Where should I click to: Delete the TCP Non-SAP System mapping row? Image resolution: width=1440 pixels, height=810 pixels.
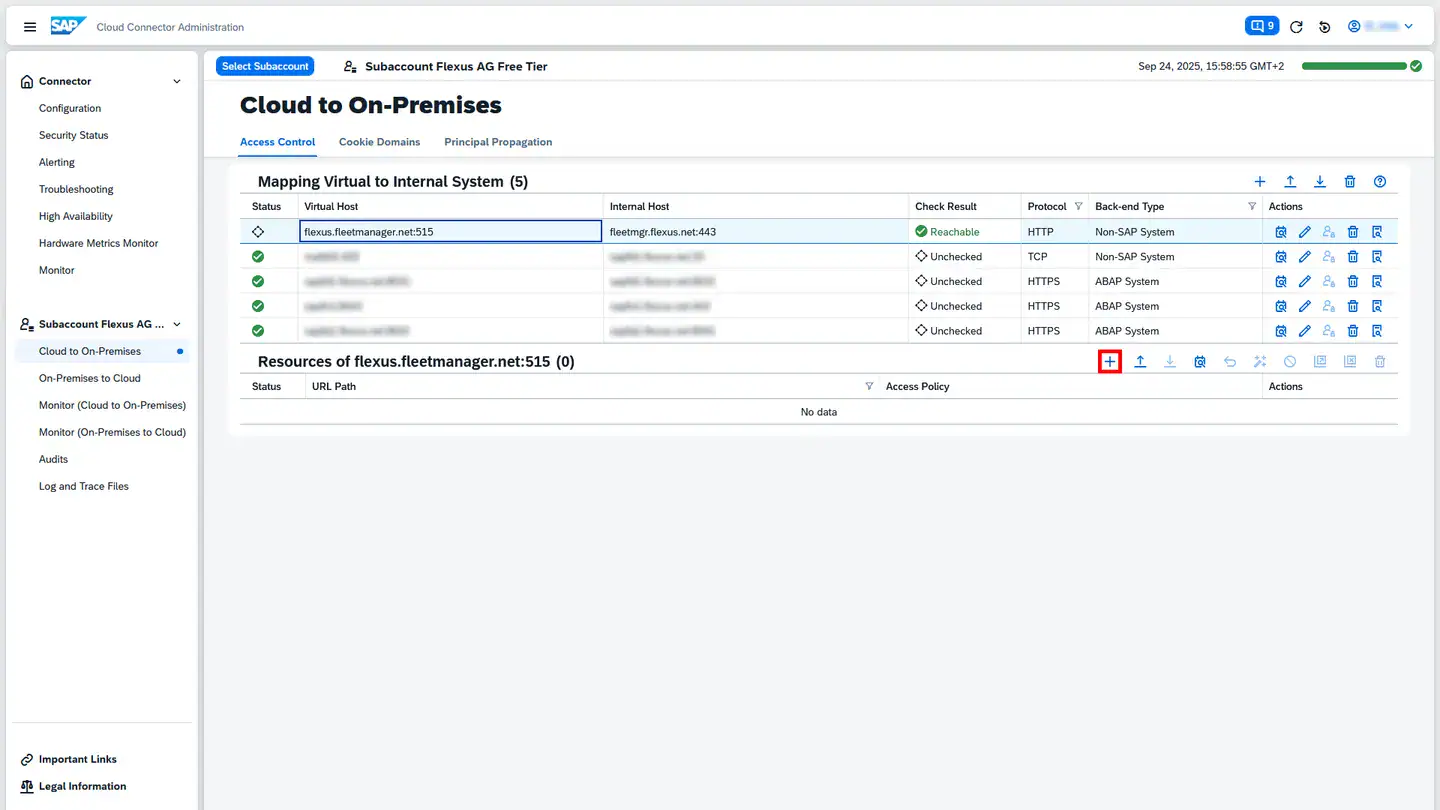(x=1353, y=257)
